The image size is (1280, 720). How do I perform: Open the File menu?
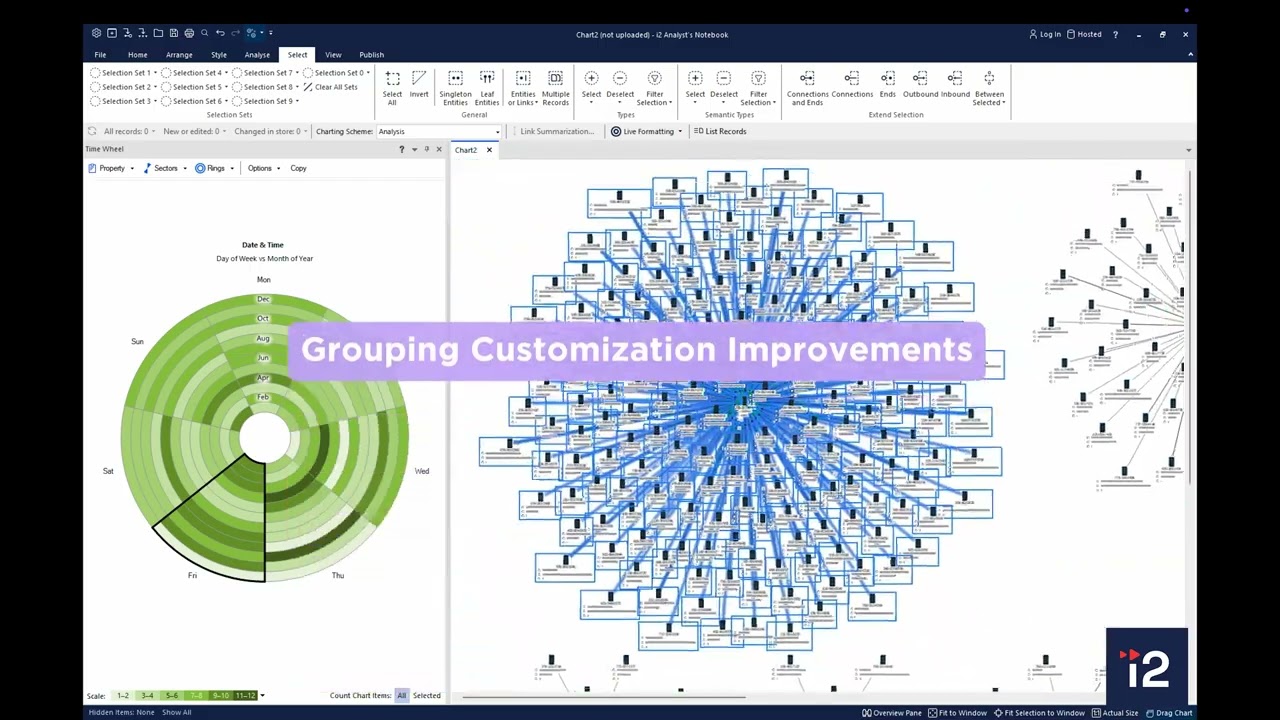tap(100, 55)
